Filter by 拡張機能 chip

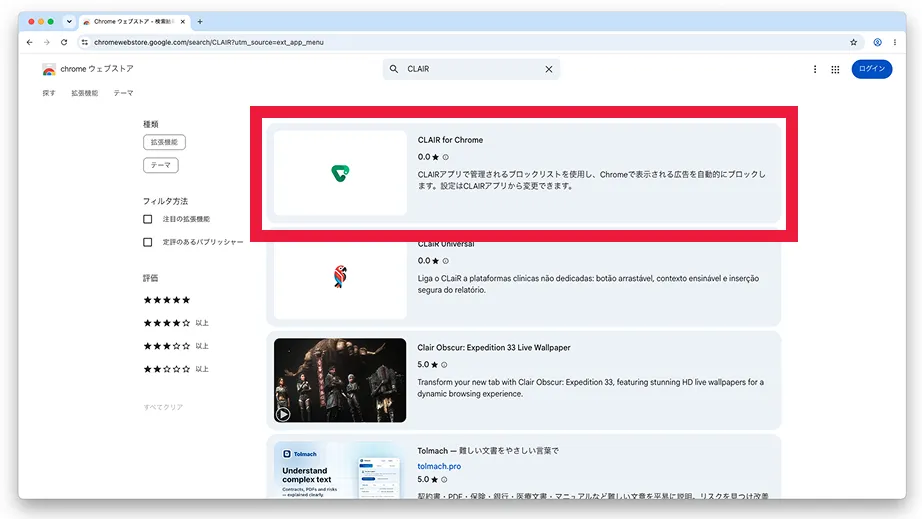click(x=164, y=142)
